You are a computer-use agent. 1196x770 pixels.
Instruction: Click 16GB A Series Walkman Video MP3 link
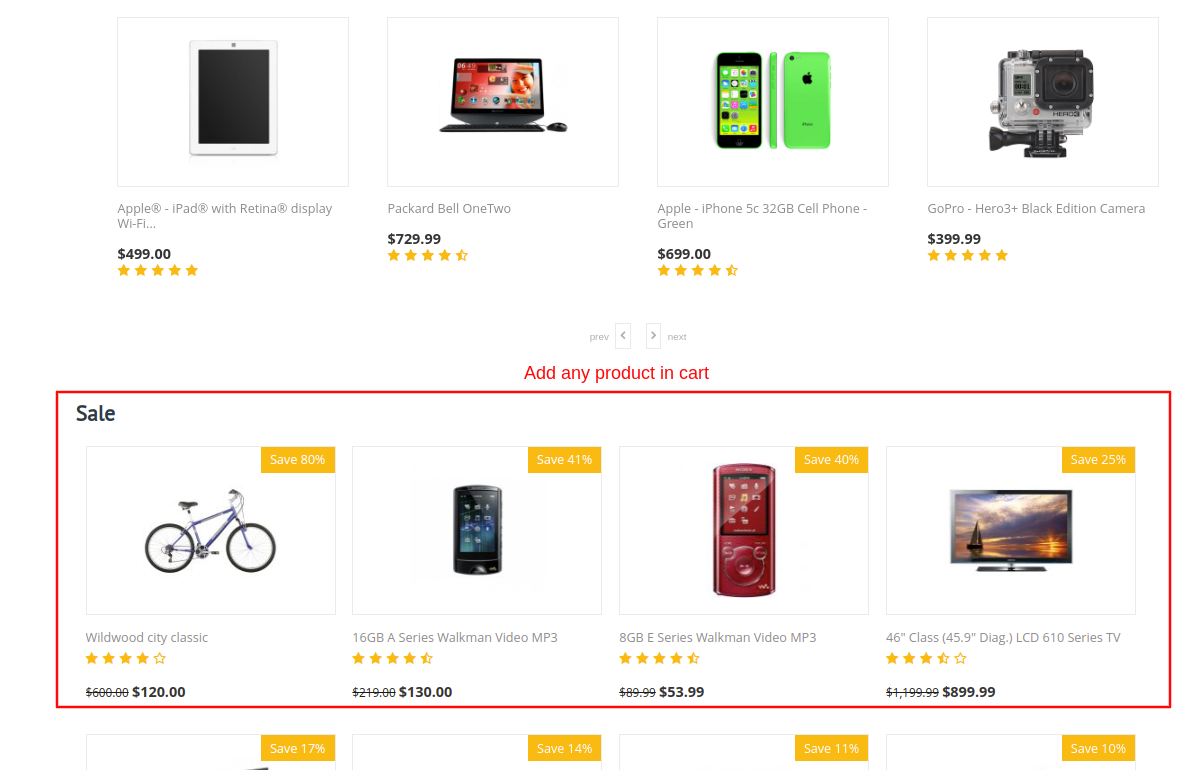pyautogui.click(x=455, y=638)
